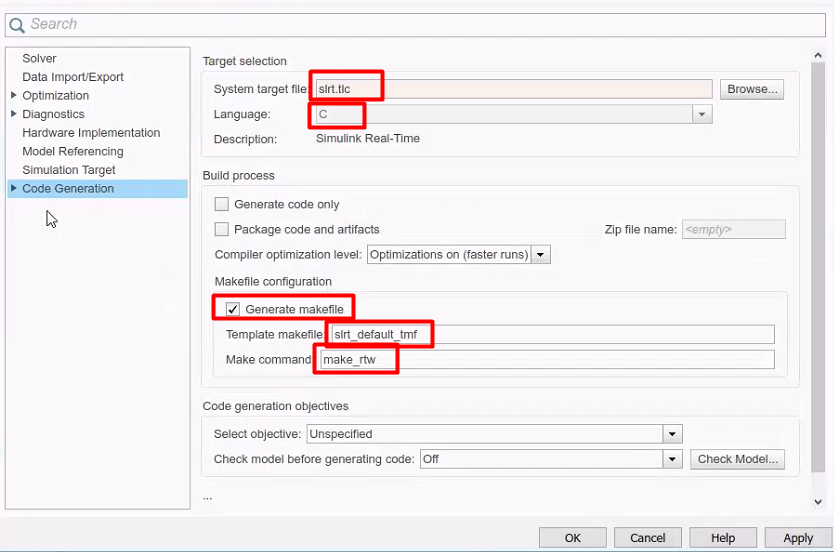Expand the Optimization tree node
Screen dimensions: 834x552
point(13,96)
